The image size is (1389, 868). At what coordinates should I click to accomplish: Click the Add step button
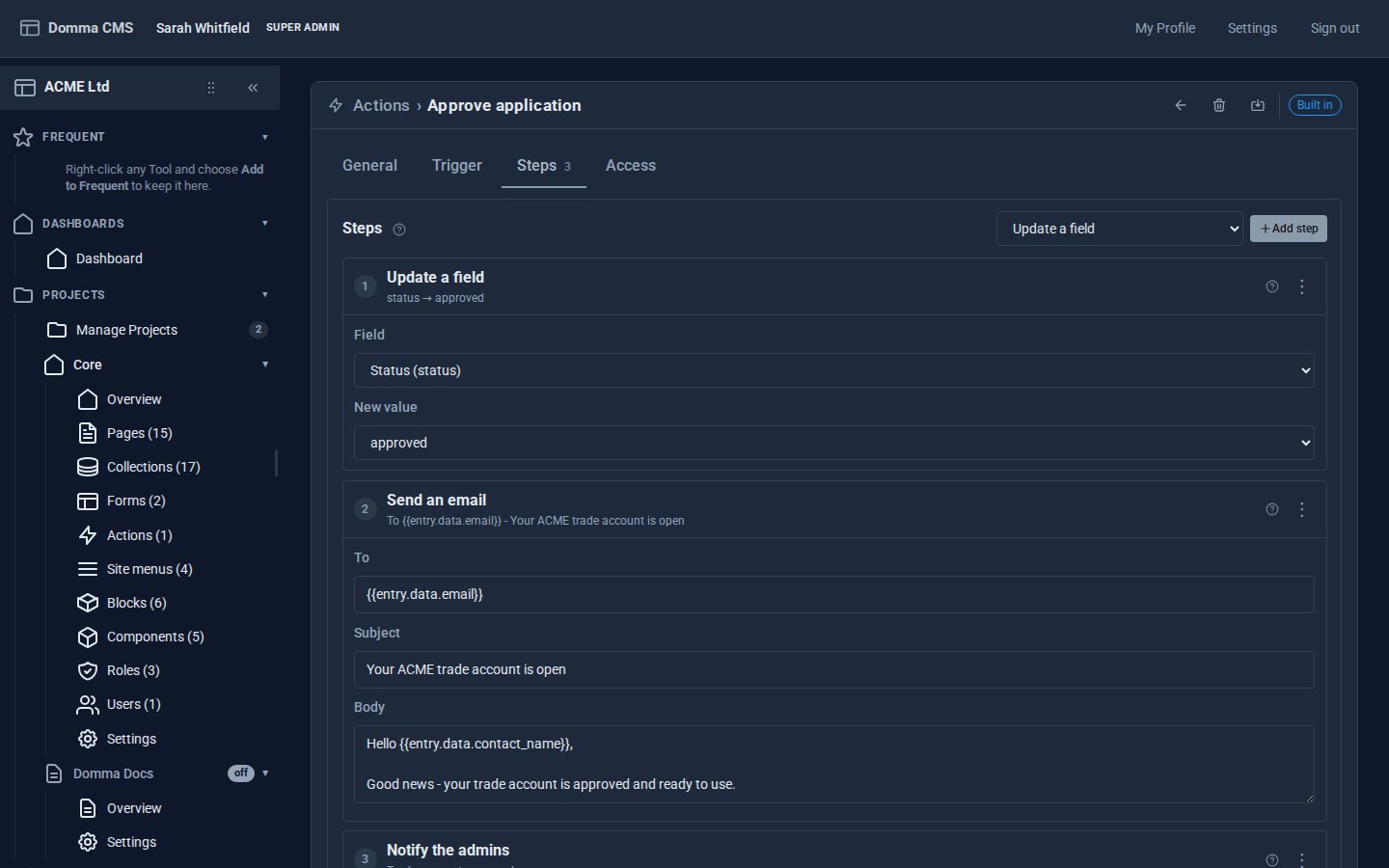point(1289,229)
